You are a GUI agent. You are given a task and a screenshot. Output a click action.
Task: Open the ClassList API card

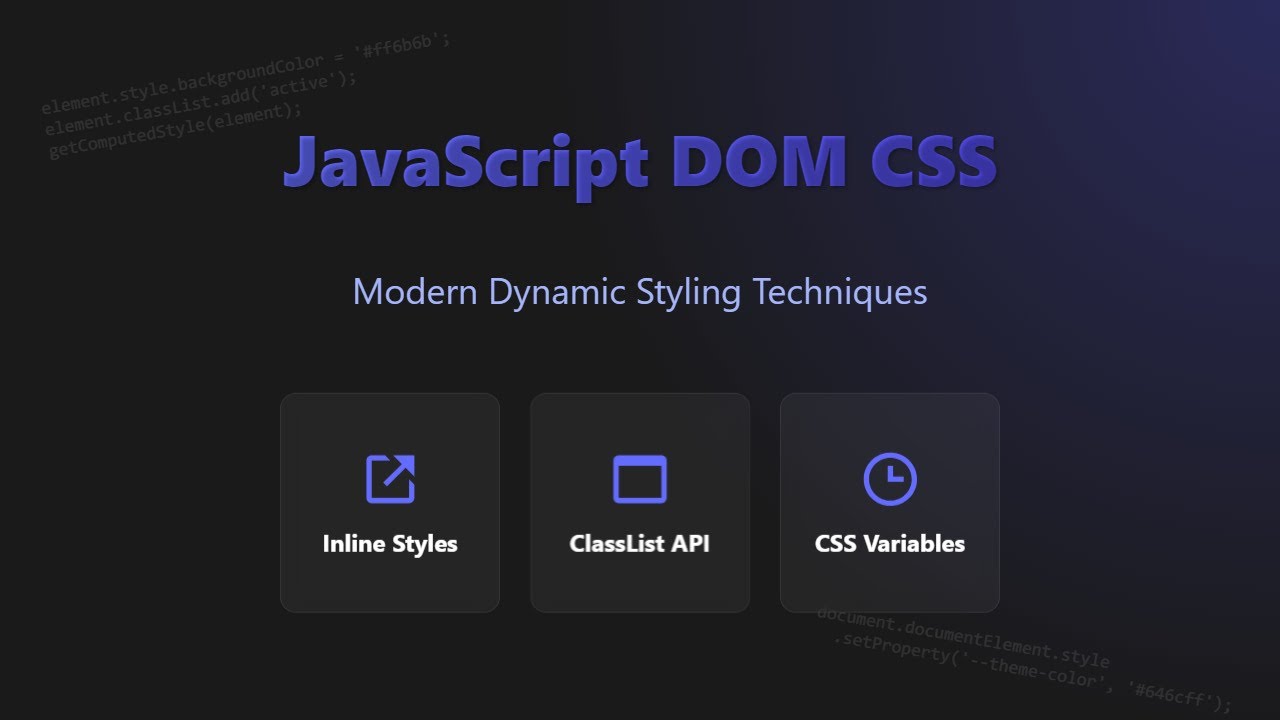click(x=640, y=502)
